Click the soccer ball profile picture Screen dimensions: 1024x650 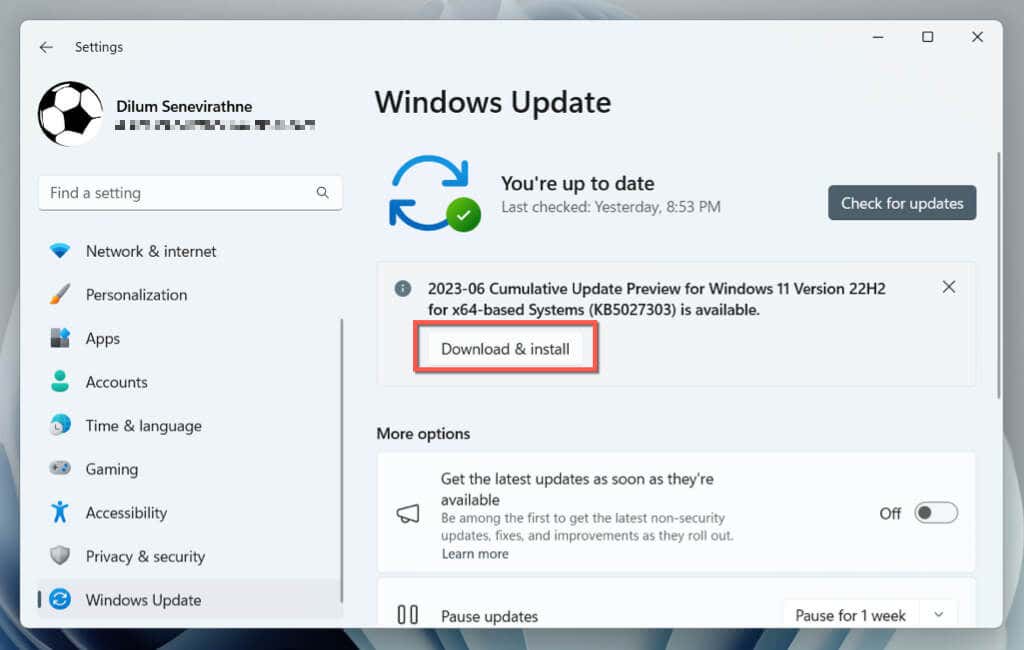pyautogui.click(x=71, y=114)
